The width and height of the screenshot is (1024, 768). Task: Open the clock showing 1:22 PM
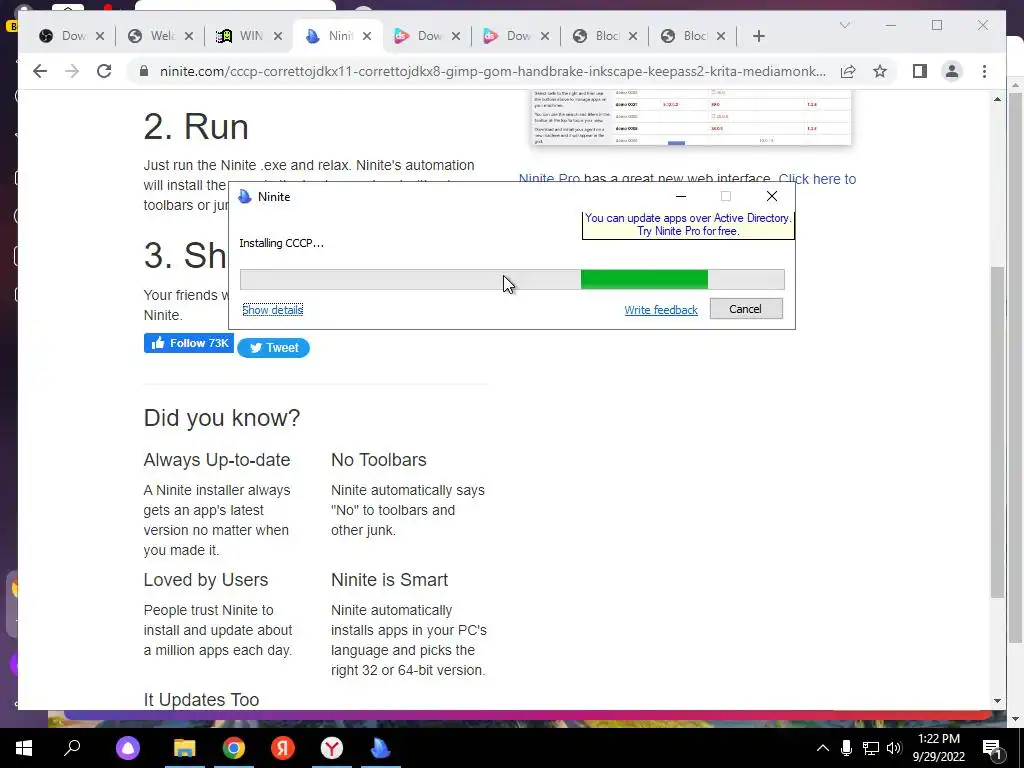click(938, 748)
